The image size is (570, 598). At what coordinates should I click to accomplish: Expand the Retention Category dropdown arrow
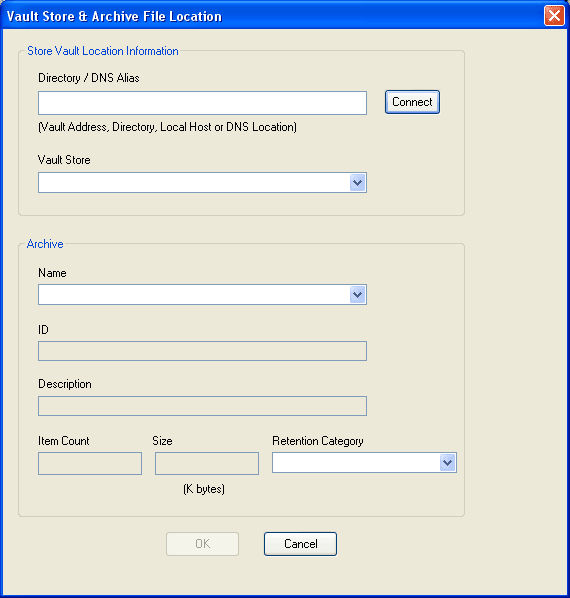coord(448,463)
